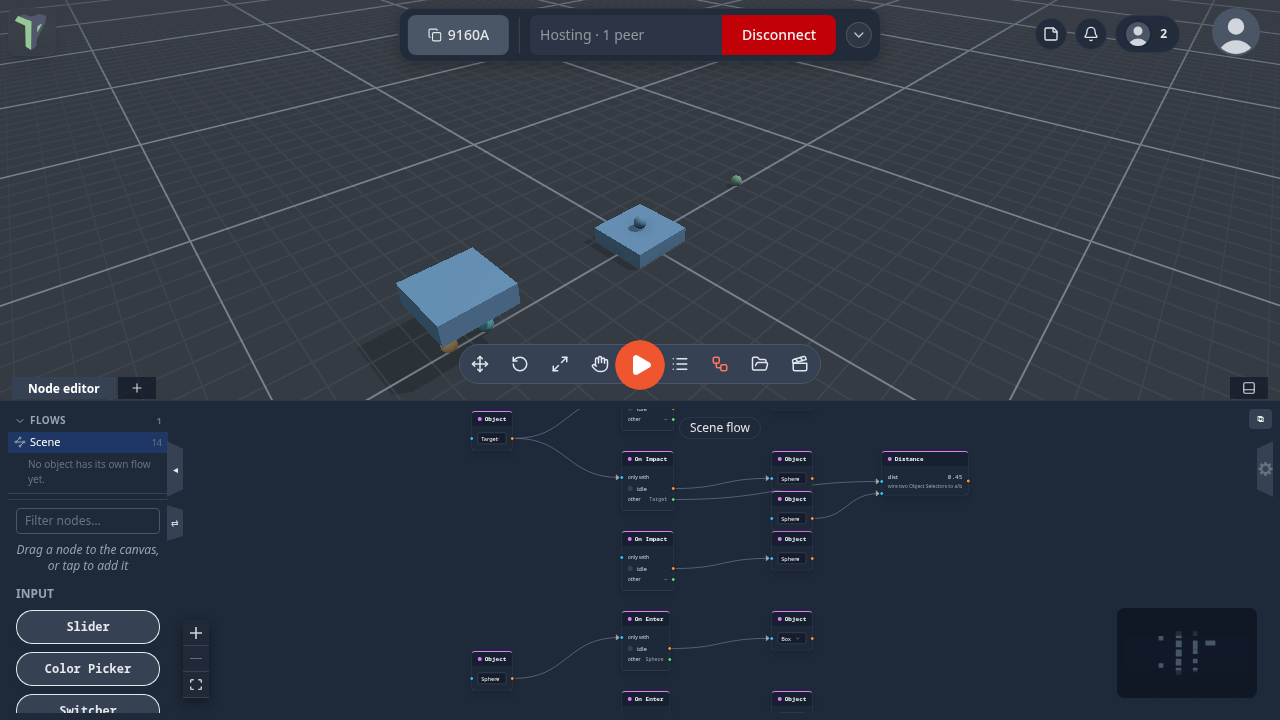Select the Move tool in viewport toolbar
This screenshot has width=1280, height=720.
click(x=480, y=364)
